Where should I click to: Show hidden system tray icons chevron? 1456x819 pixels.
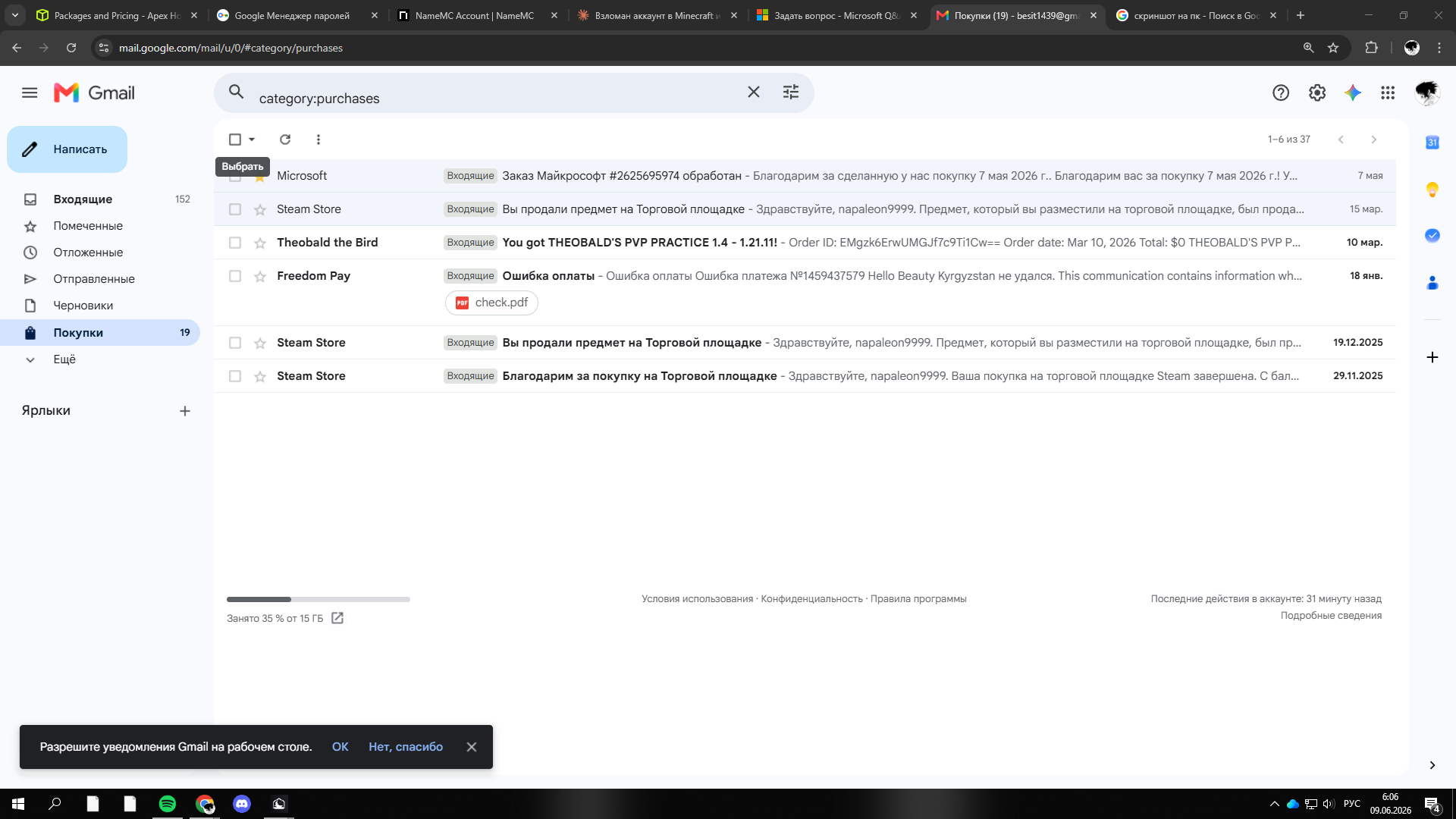pos(1275,804)
